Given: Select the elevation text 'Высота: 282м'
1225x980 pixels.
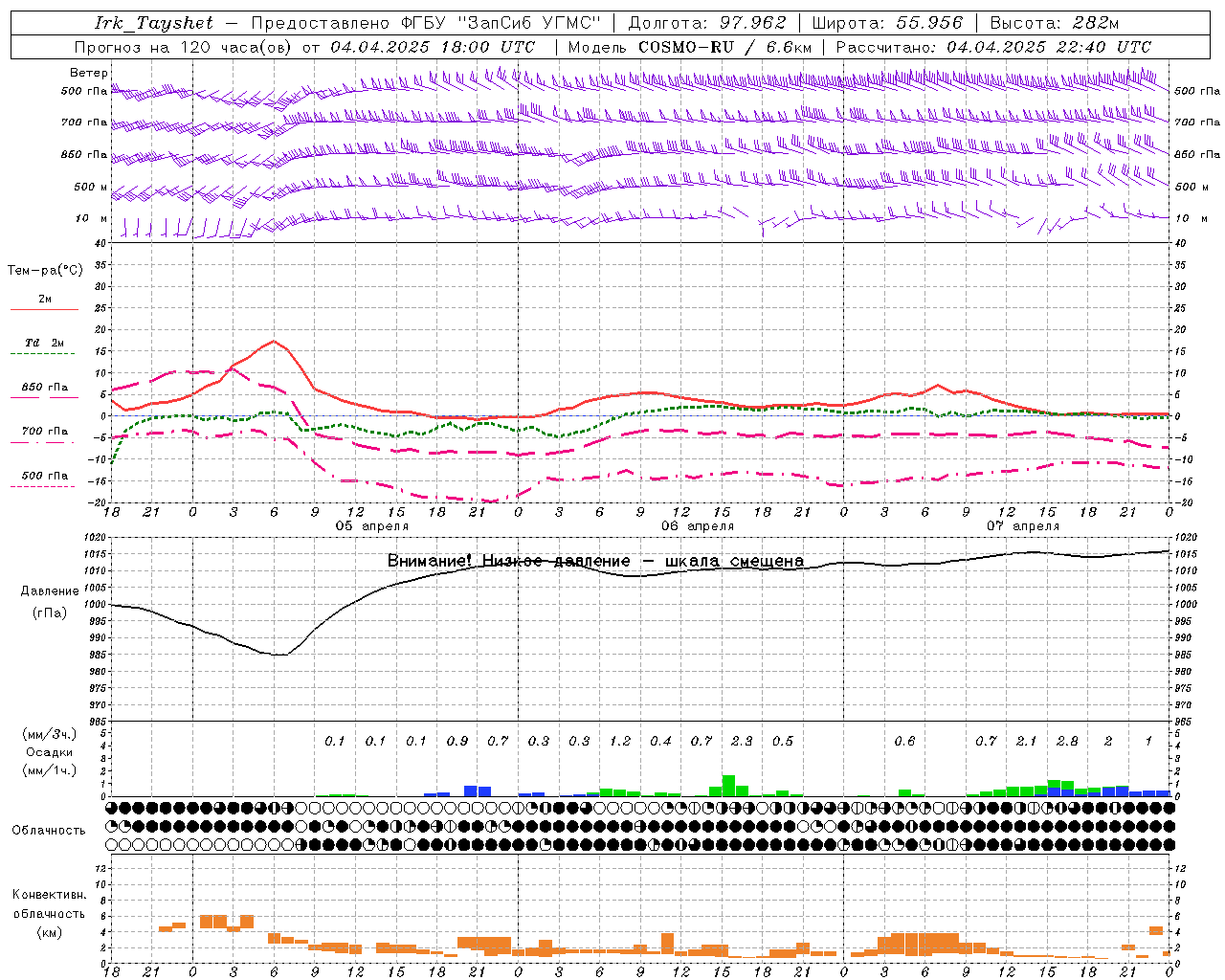Looking at the screenshot, I should pyautogui.click(x=1054, y=23).
